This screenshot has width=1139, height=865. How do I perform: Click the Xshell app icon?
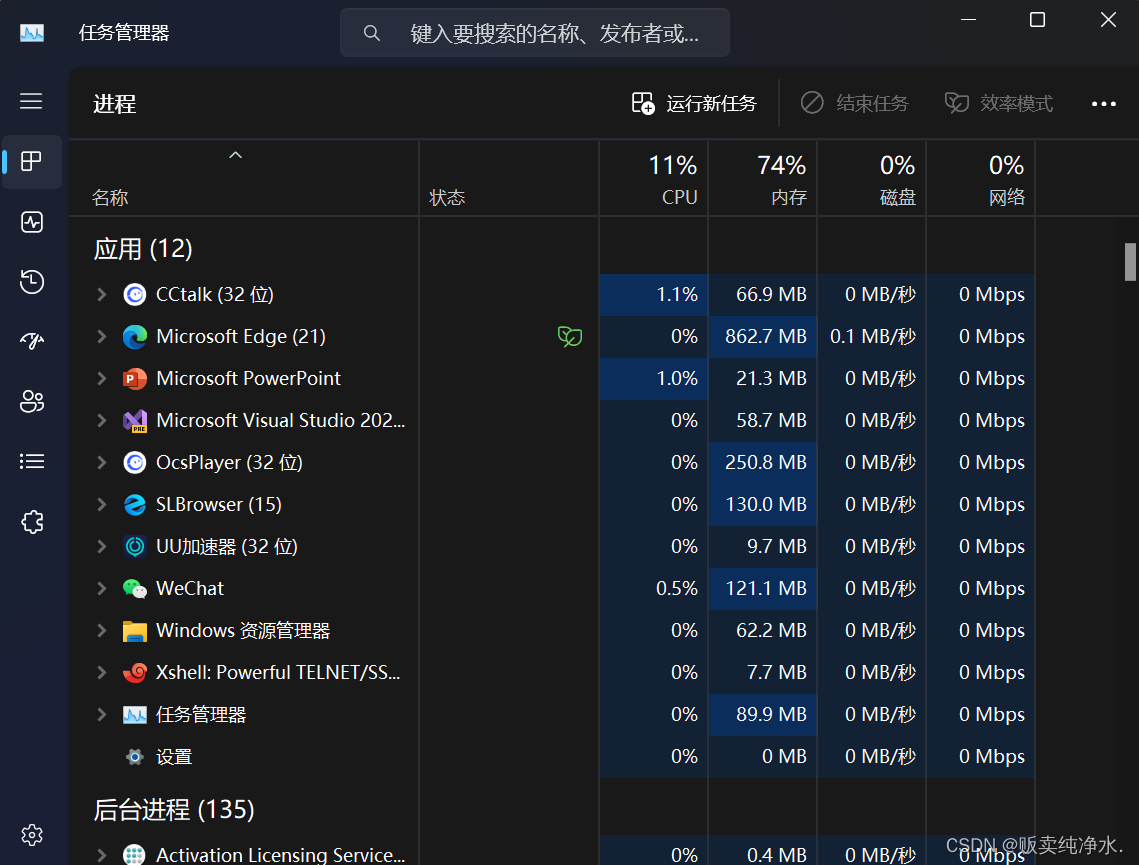click(x=135, y=673)
